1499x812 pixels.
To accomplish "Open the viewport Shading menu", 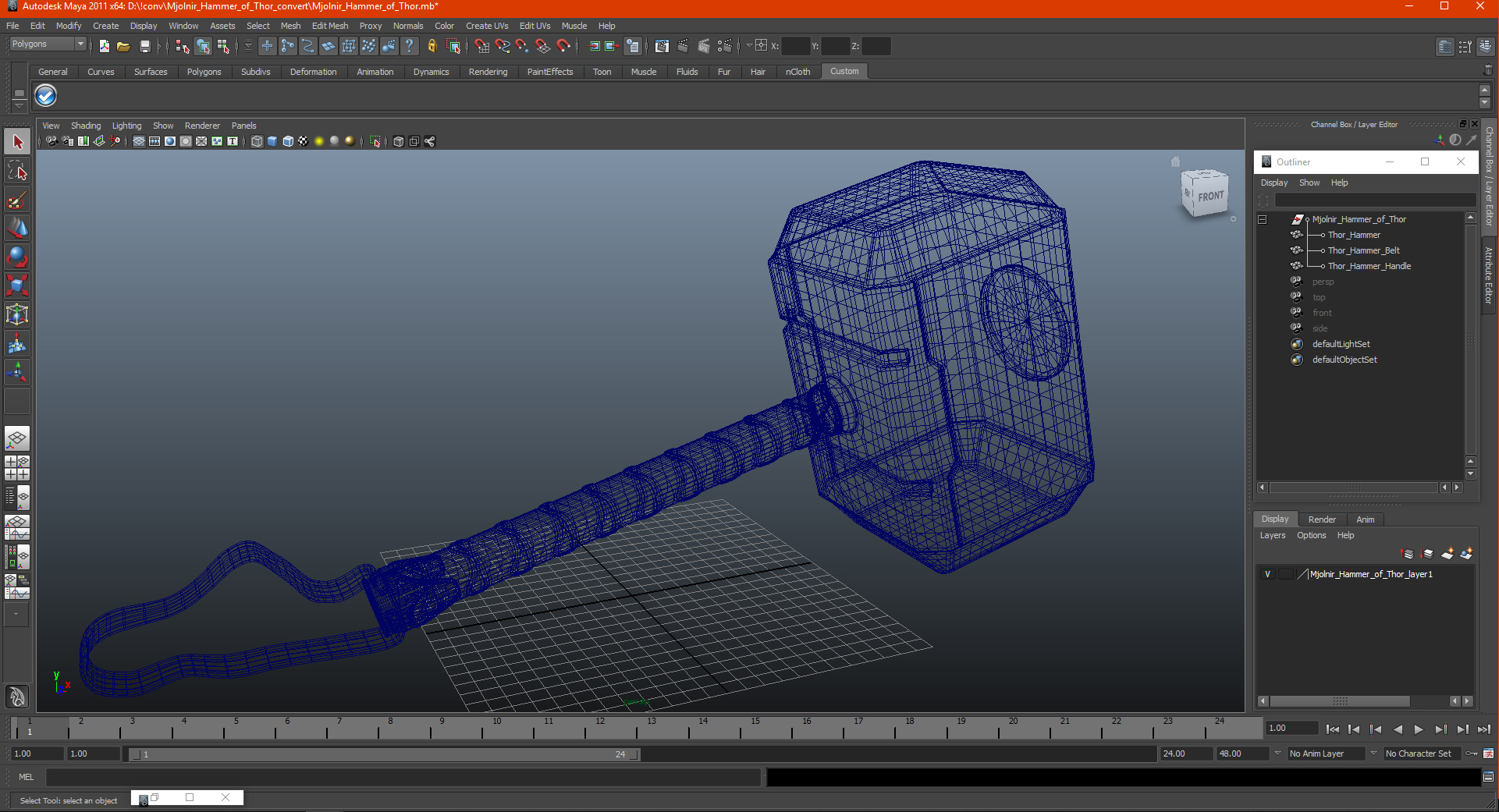I will coord(86,126).
